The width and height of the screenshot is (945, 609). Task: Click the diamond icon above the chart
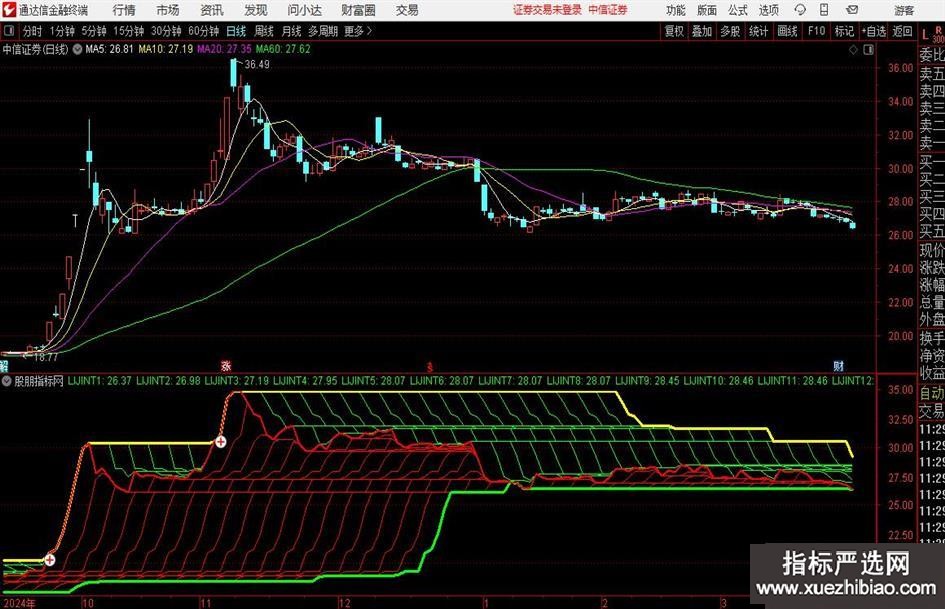(x=853, y=50)
